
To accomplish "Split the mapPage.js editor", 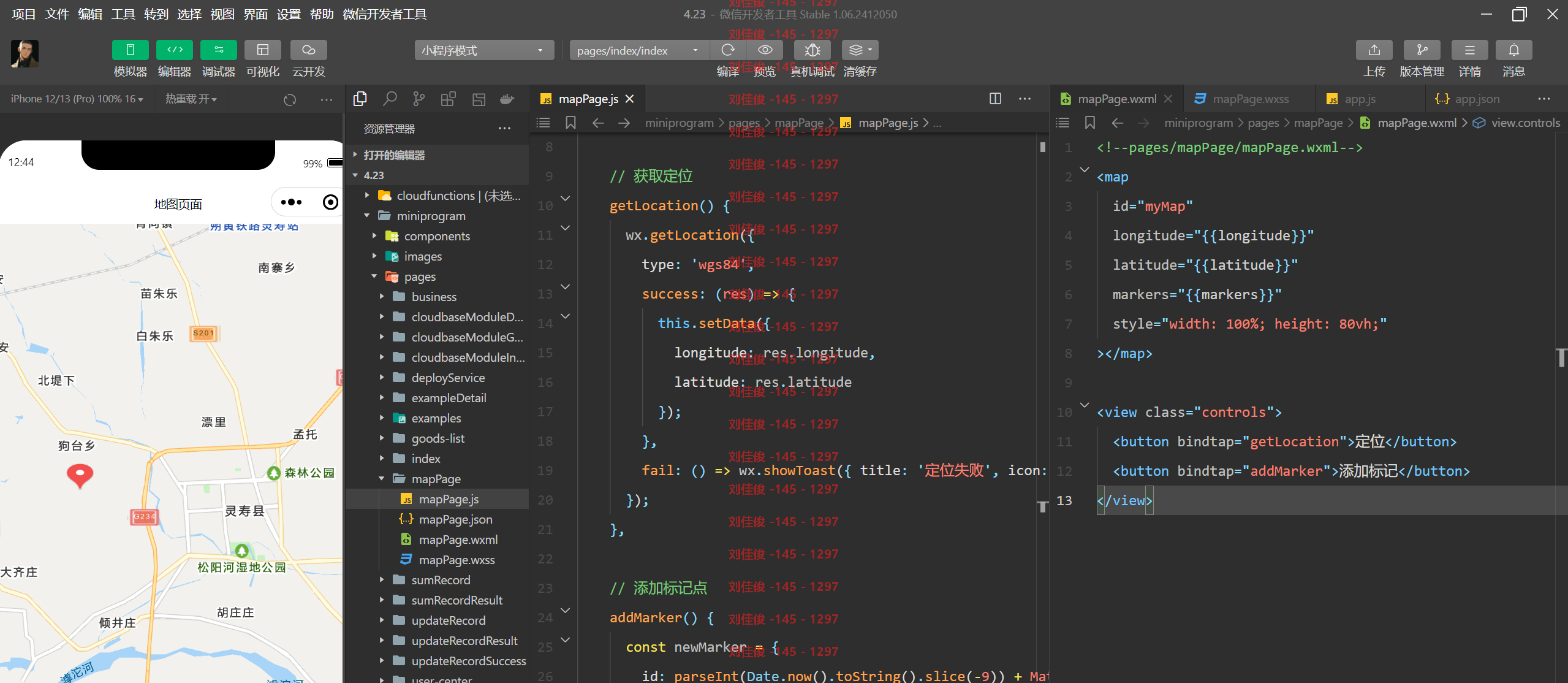I will 995,99.
